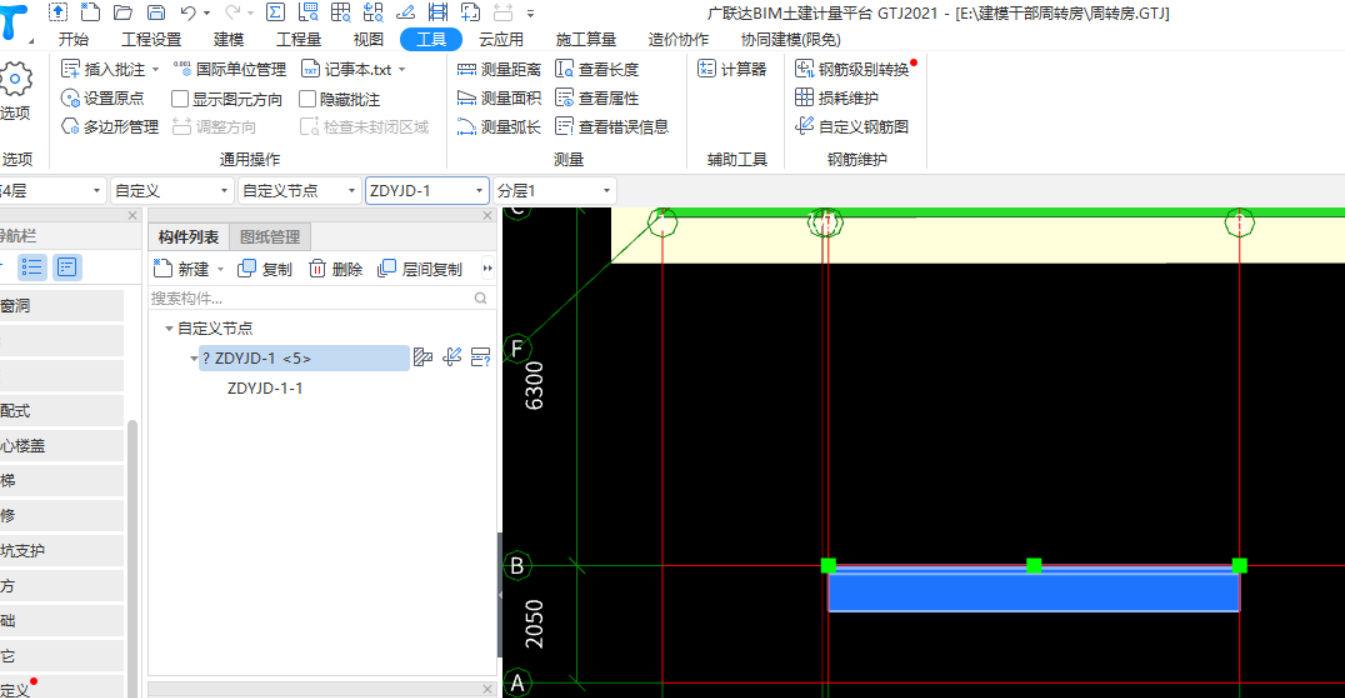Click the search magnifier in component search
1345x698 pixels.
coord(481,298)
